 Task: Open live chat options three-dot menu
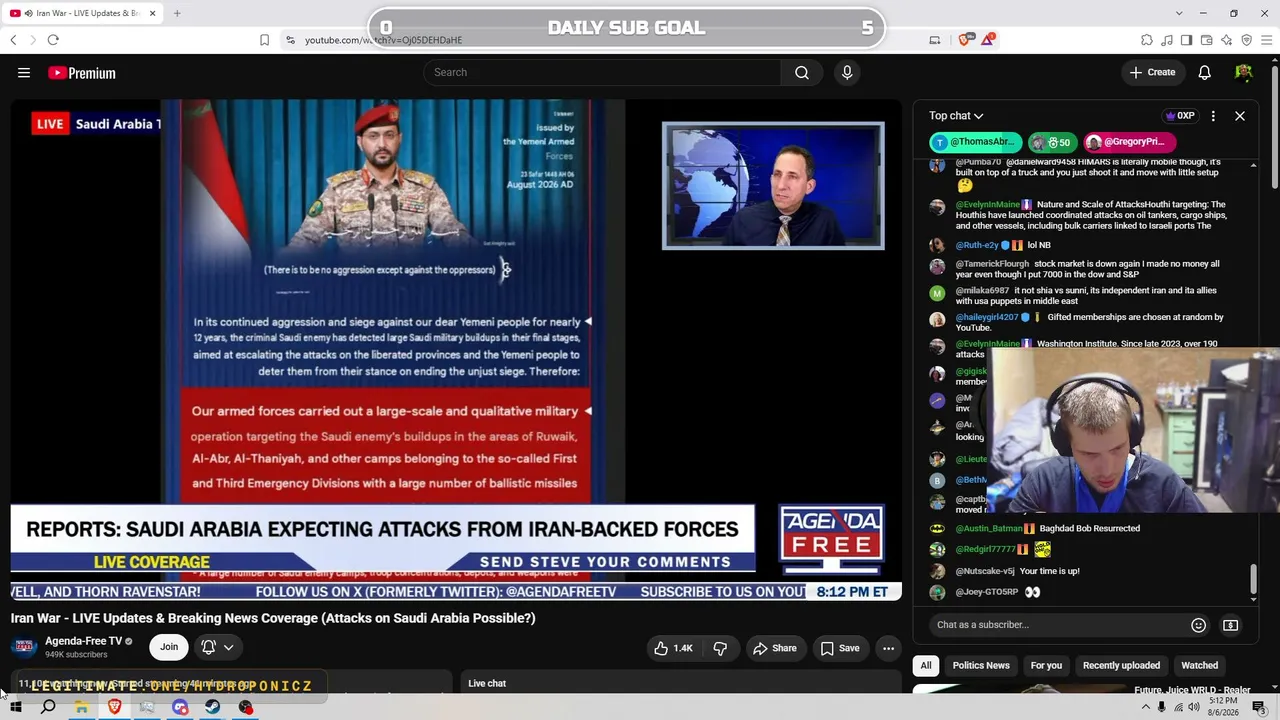click(1213, 116)
